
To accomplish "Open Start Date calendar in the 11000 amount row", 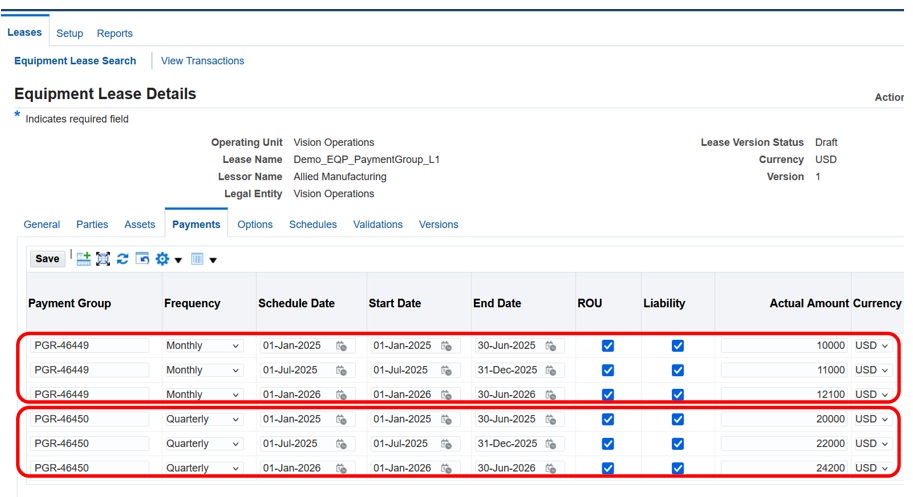I will (447, 371).
